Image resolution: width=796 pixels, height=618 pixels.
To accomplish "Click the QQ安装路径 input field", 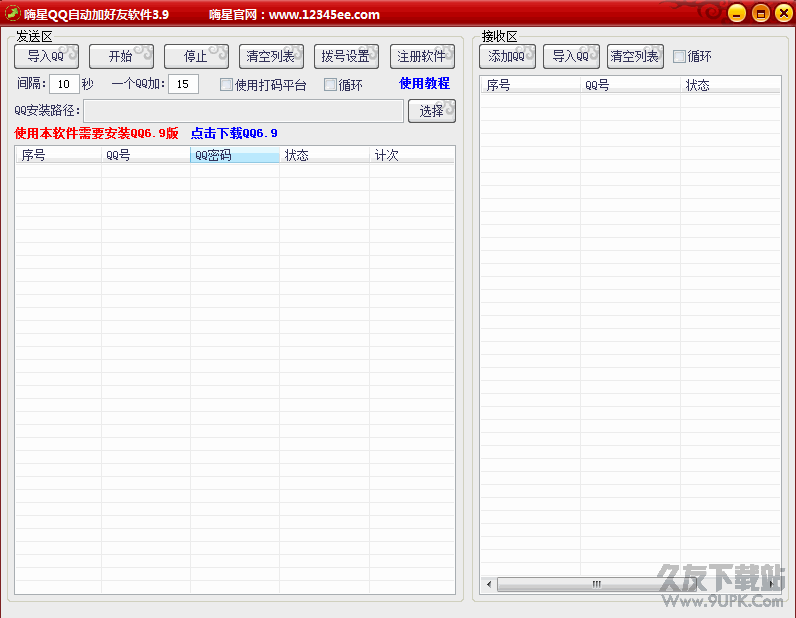I will (x=244, y=111).
